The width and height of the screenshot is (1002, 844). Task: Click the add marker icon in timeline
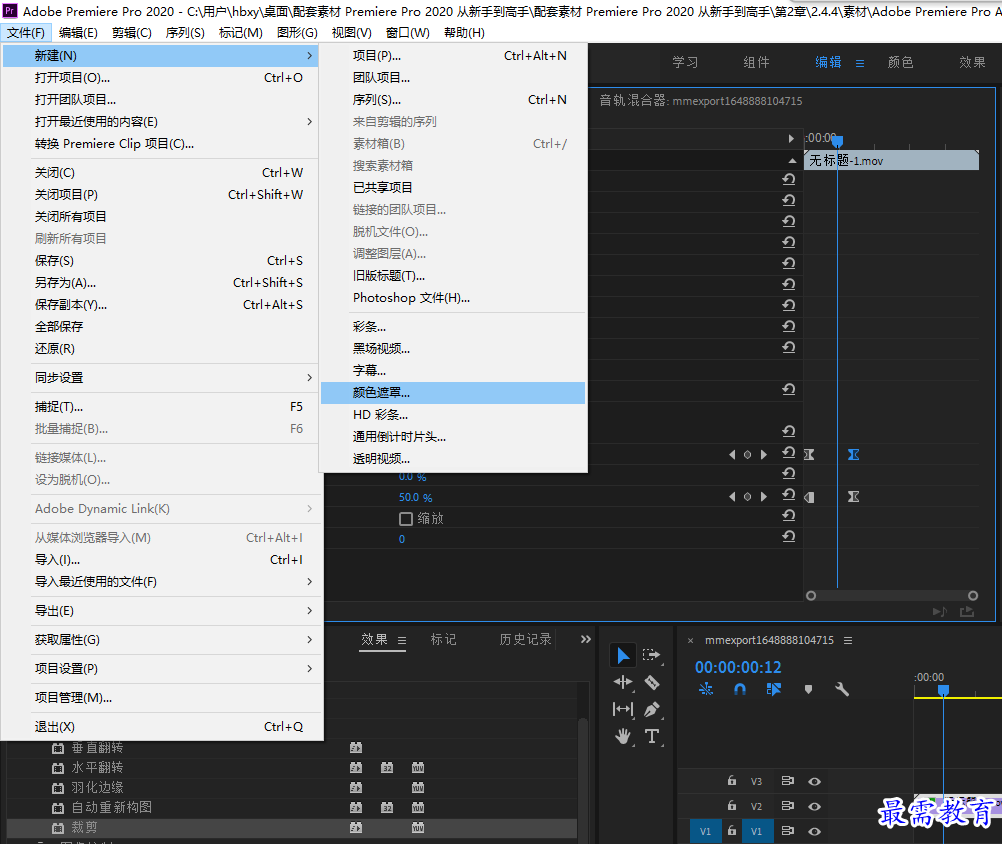pyautogui.click(x=808, y=689)
